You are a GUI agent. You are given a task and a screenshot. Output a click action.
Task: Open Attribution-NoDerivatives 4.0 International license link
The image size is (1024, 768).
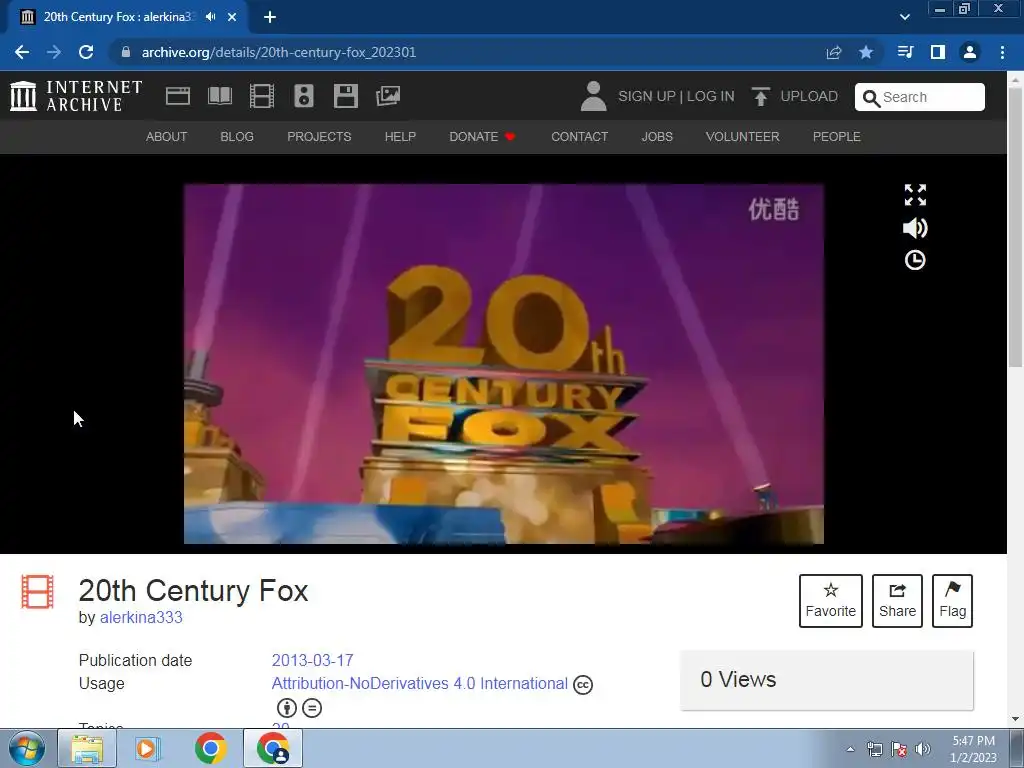point(420,684)
